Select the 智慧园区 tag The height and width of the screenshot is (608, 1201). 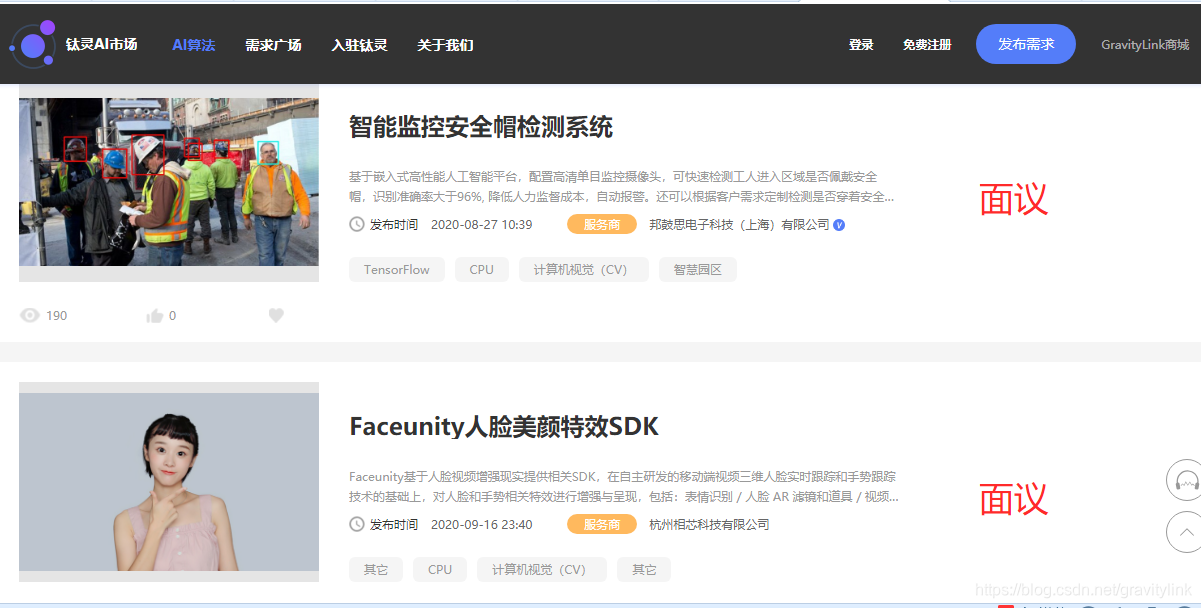click(698, 270)
